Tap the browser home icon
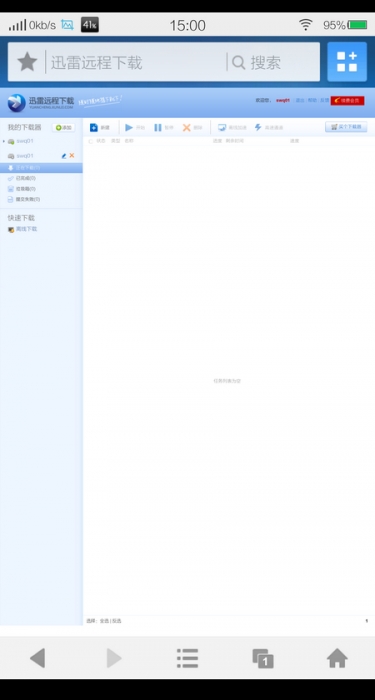Image resolution: width=375 pixels, height=700 pixels. 338,658
